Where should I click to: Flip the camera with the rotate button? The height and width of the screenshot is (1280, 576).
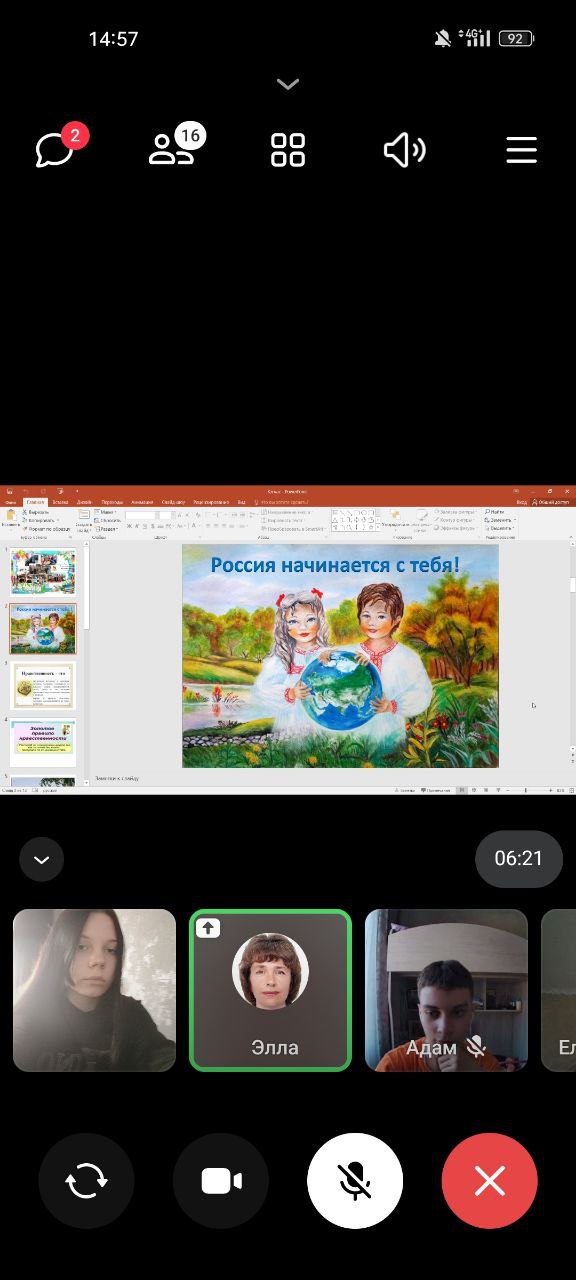86,1181
